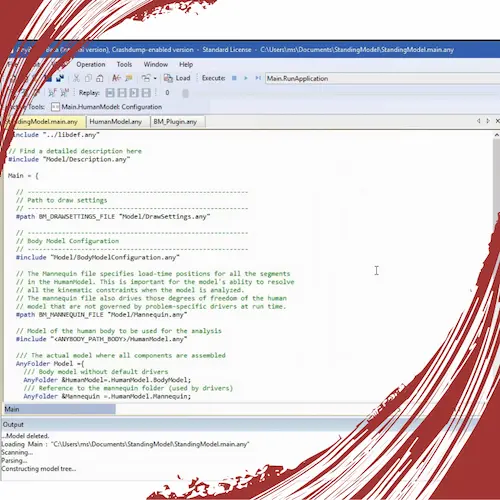The image size is (500, 500).
Task: Click the Main.RunApplication operation field
Action: point(382,79)
